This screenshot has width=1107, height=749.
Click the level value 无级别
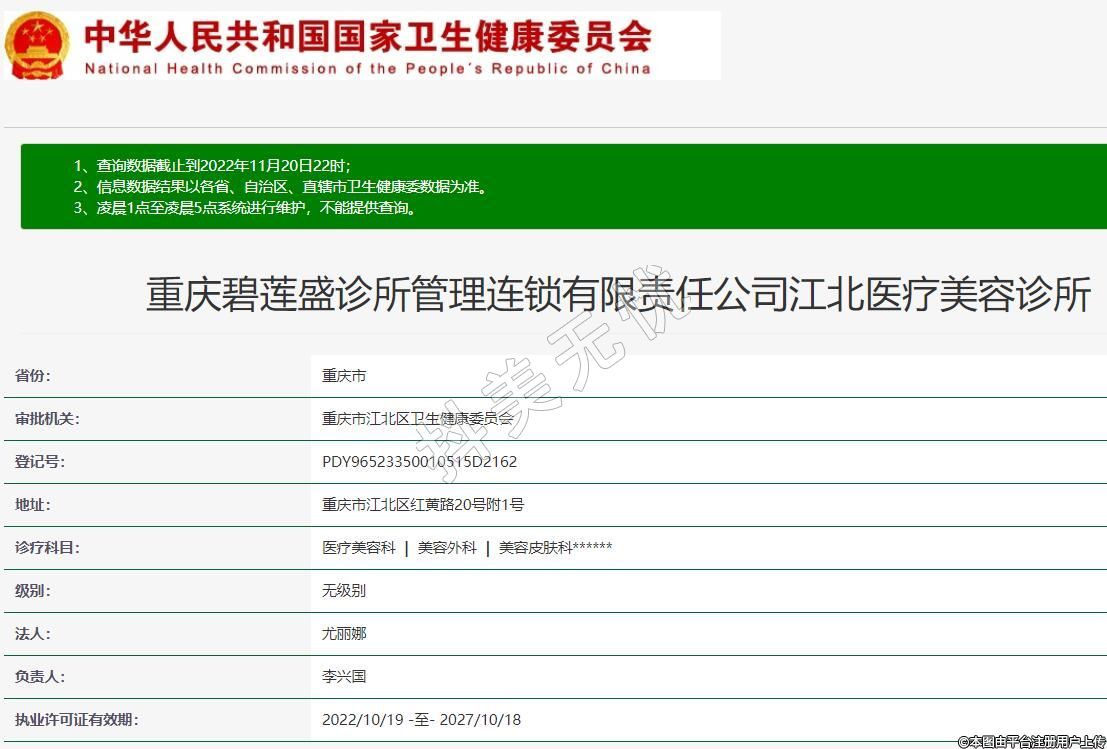click(344, 591)
